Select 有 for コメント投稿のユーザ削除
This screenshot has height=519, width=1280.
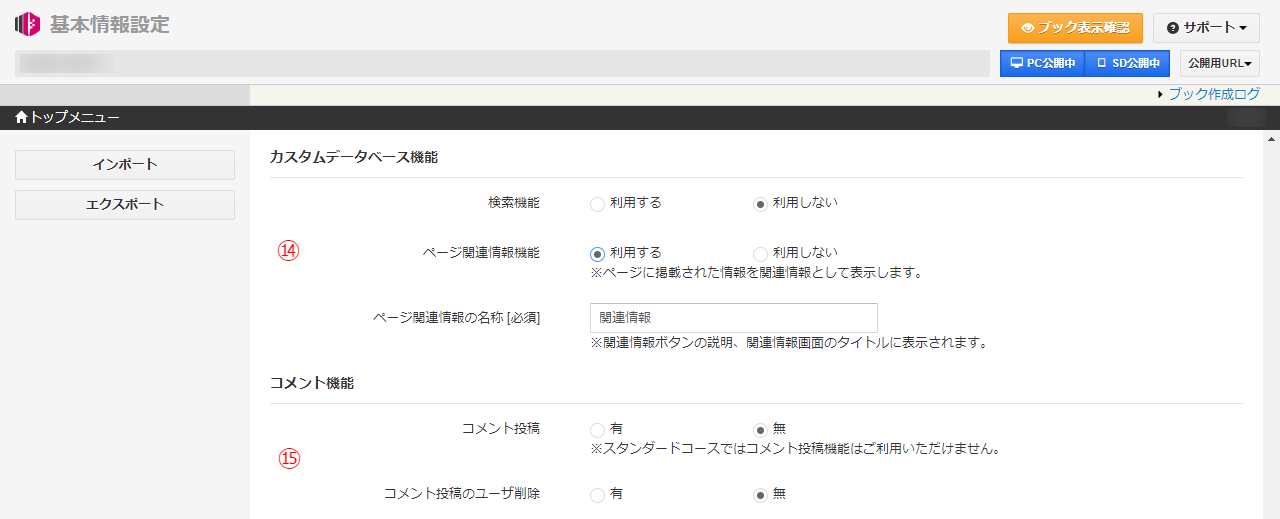click(x=597, y=495)
